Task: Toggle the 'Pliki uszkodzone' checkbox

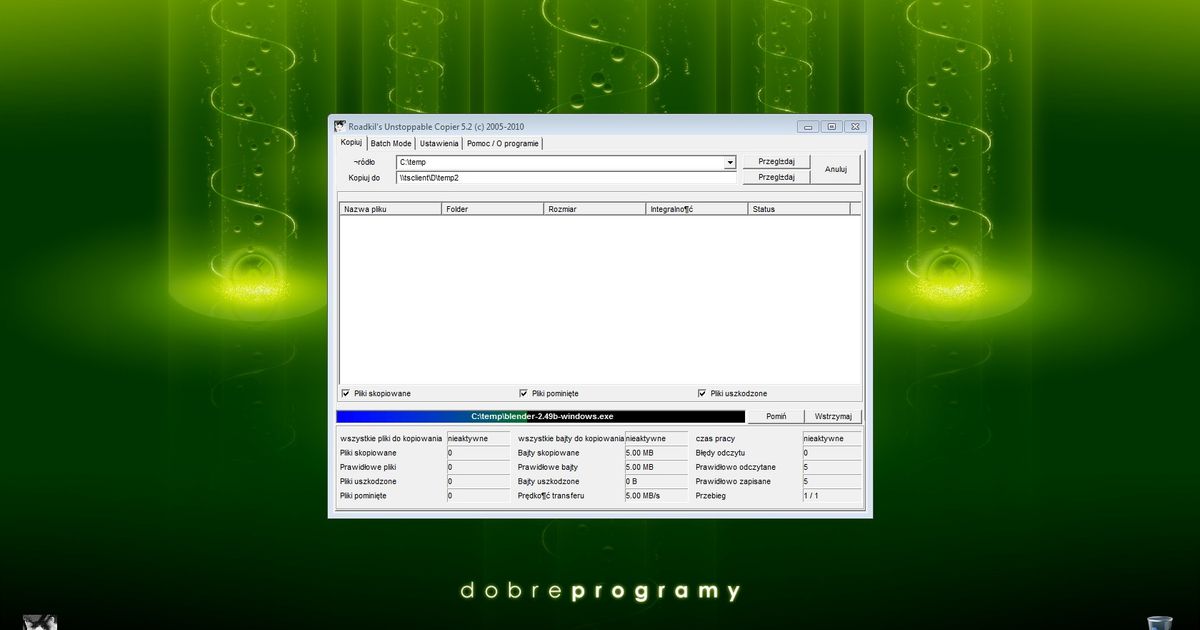Action: pyautogui.click(x=702, y=393)
